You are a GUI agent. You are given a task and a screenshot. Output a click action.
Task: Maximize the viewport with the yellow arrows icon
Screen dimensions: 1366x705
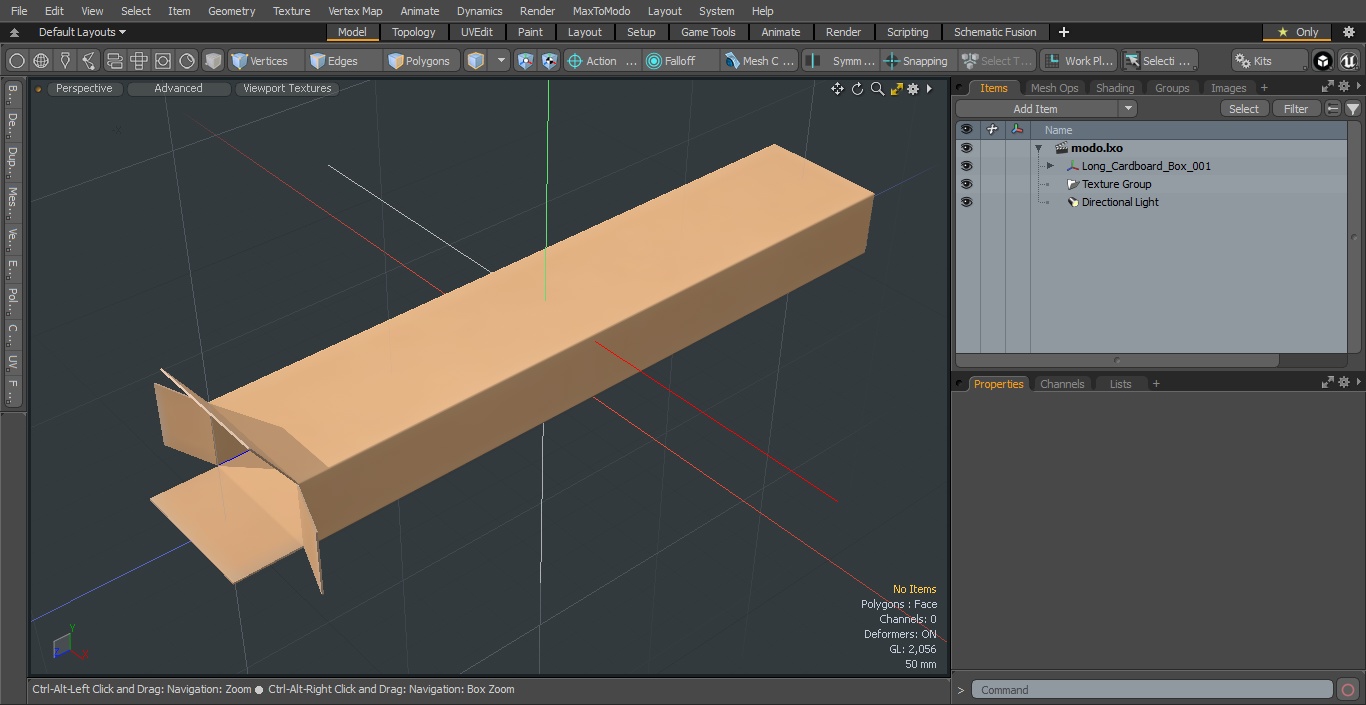pos(896,89)
